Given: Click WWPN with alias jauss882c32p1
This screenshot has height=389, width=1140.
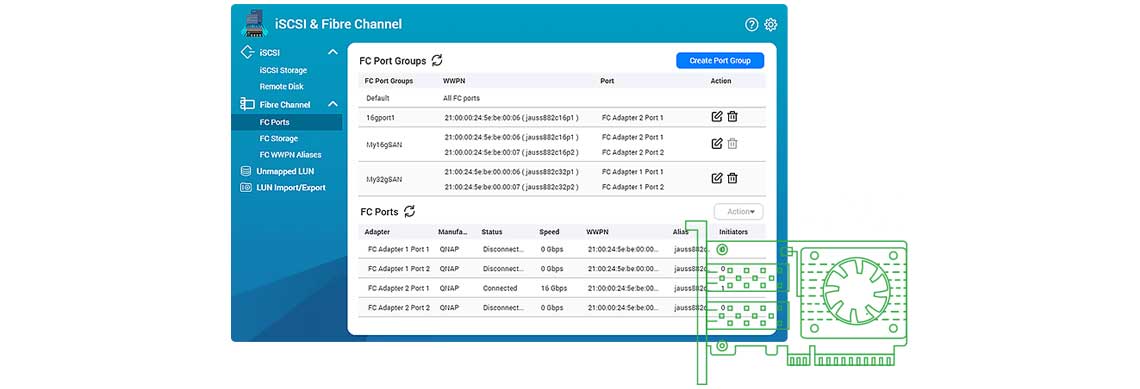Looking at the screenshot, I should click(512, 172).
